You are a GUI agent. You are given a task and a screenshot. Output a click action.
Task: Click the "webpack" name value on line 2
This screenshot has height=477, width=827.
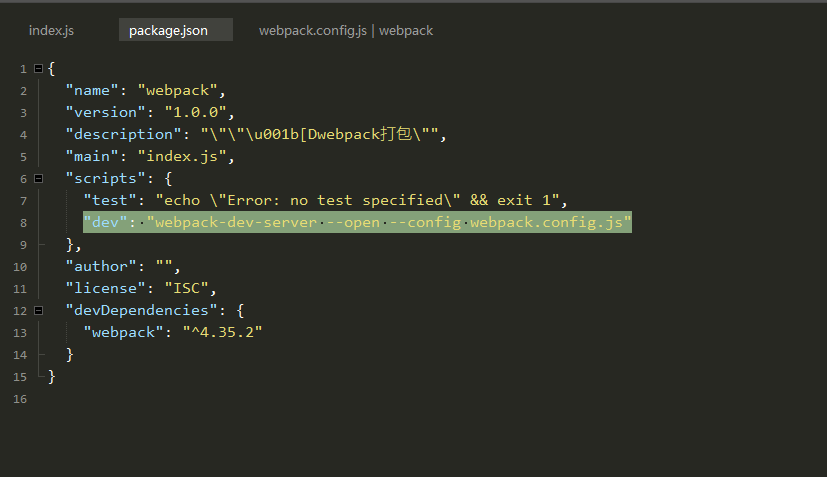pos(177,91)
